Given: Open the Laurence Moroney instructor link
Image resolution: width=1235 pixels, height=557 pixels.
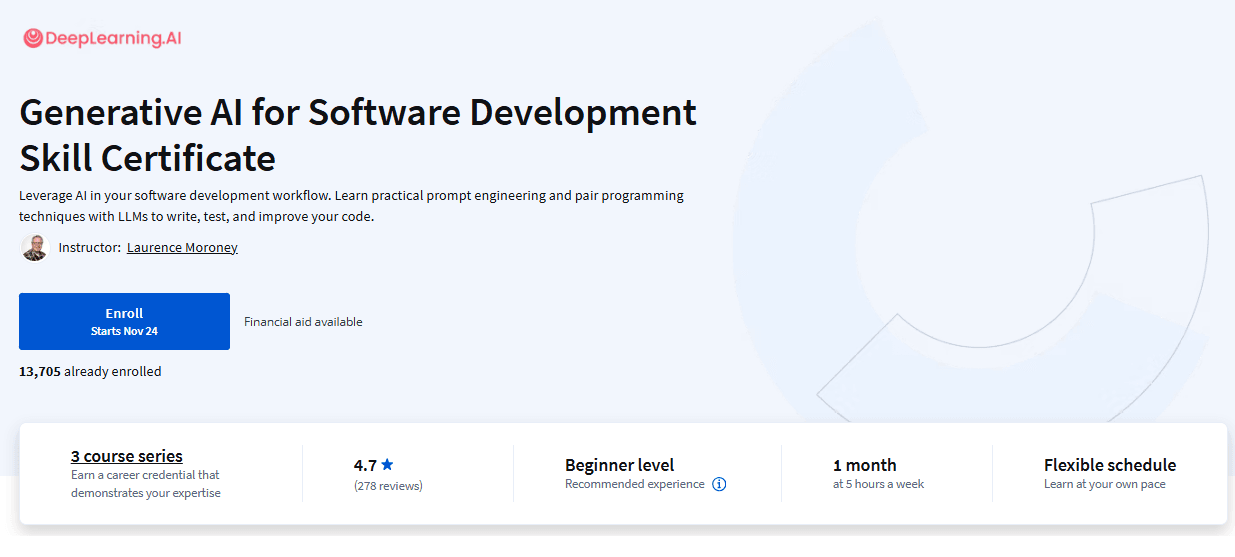Looking at the screenshot, I should point(182,248).
